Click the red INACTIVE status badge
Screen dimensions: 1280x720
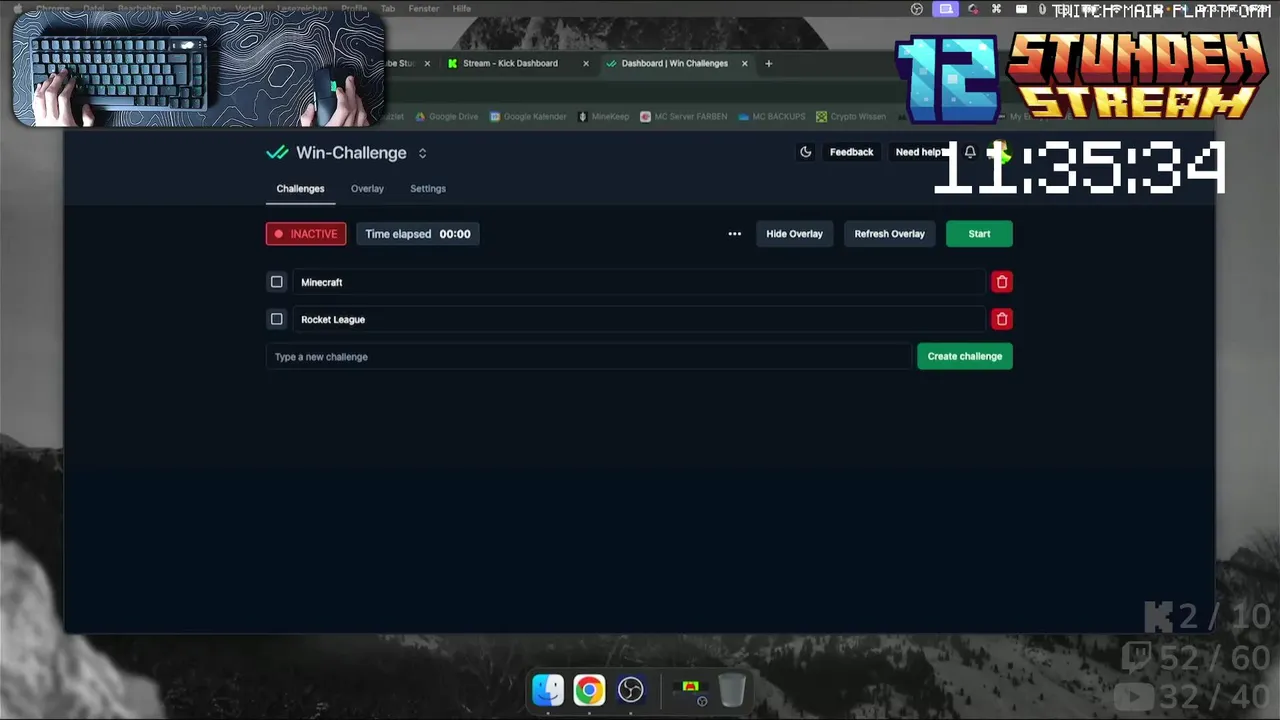pyautogui.click(x=306, y=234)
